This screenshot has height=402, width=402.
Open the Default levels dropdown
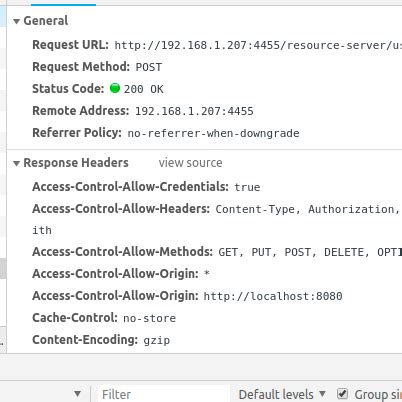coord(282,394)
